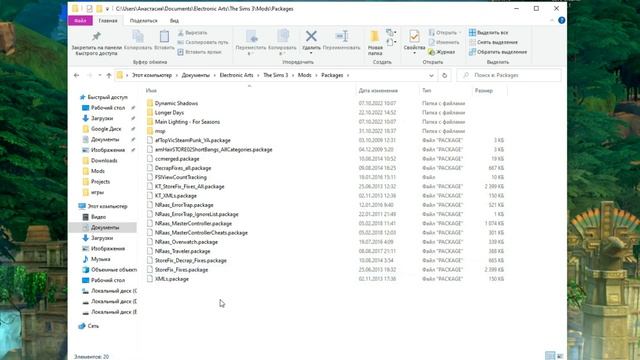Switch to the Вид ribbon tab
Screen dimensions: 640x360
click(174, 20)
